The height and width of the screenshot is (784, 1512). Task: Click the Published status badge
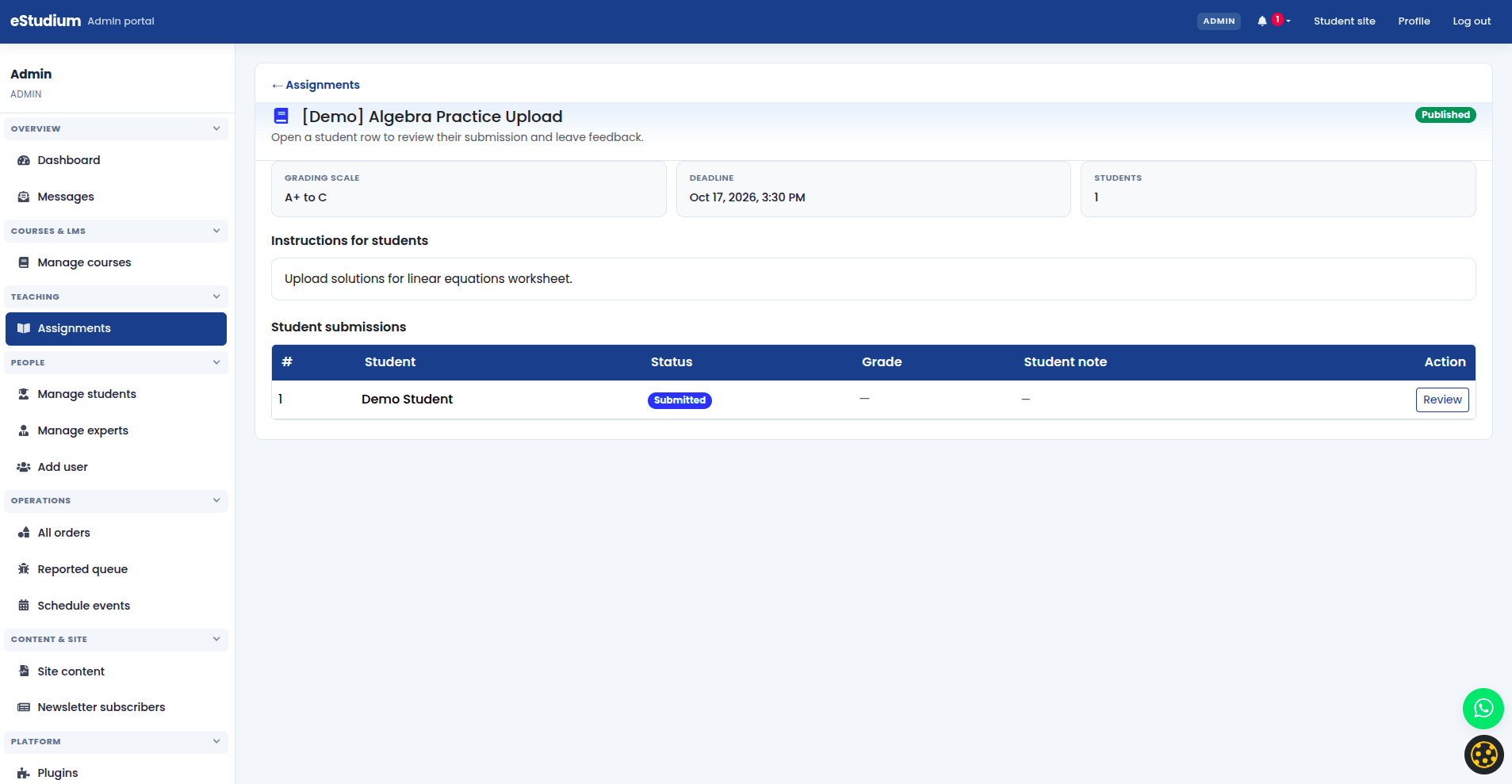1445,115
